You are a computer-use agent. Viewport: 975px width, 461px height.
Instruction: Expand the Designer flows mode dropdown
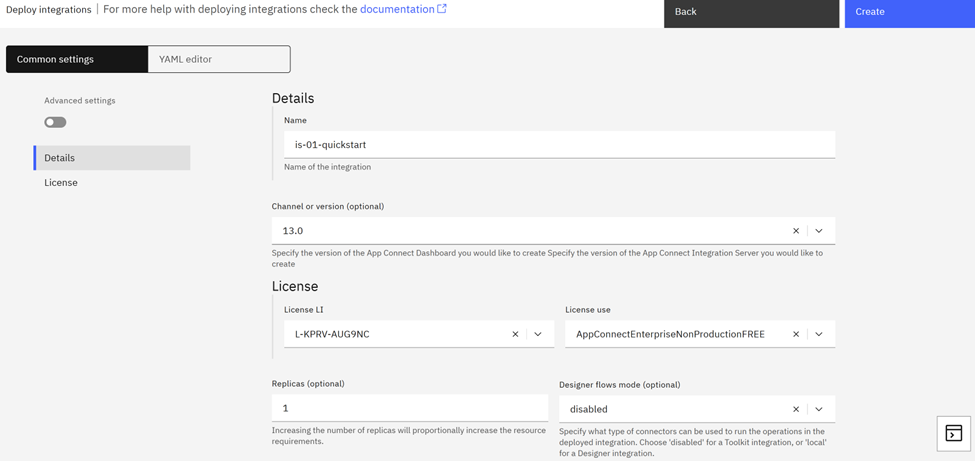coord(819,409)
